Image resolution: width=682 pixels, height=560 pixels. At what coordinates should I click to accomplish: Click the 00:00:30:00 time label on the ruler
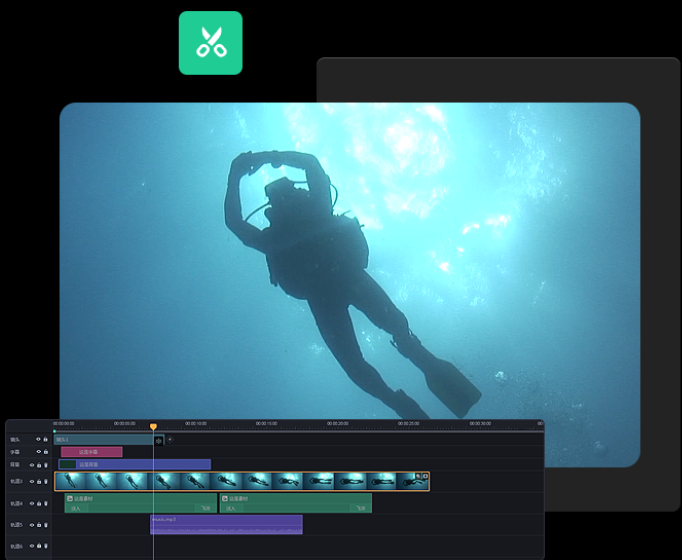480,423
